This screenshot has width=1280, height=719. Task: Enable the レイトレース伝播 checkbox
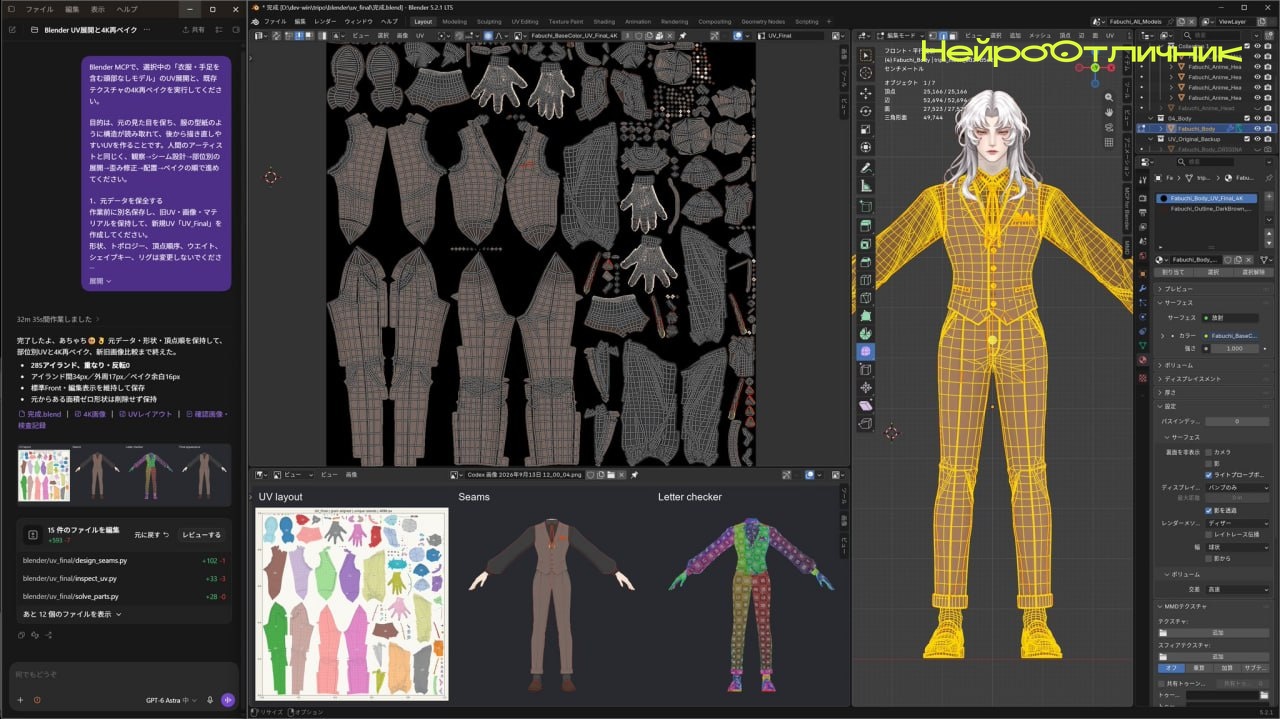click(x=1208, y=535)
